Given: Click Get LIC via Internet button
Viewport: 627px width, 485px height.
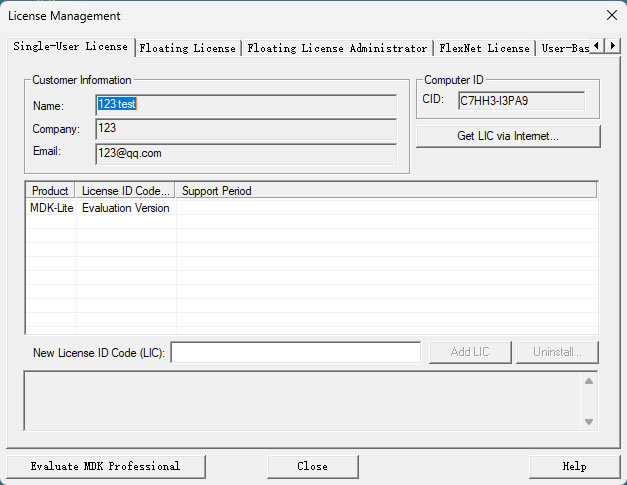Looking at the screenshot, I should (x=508, y=136).
